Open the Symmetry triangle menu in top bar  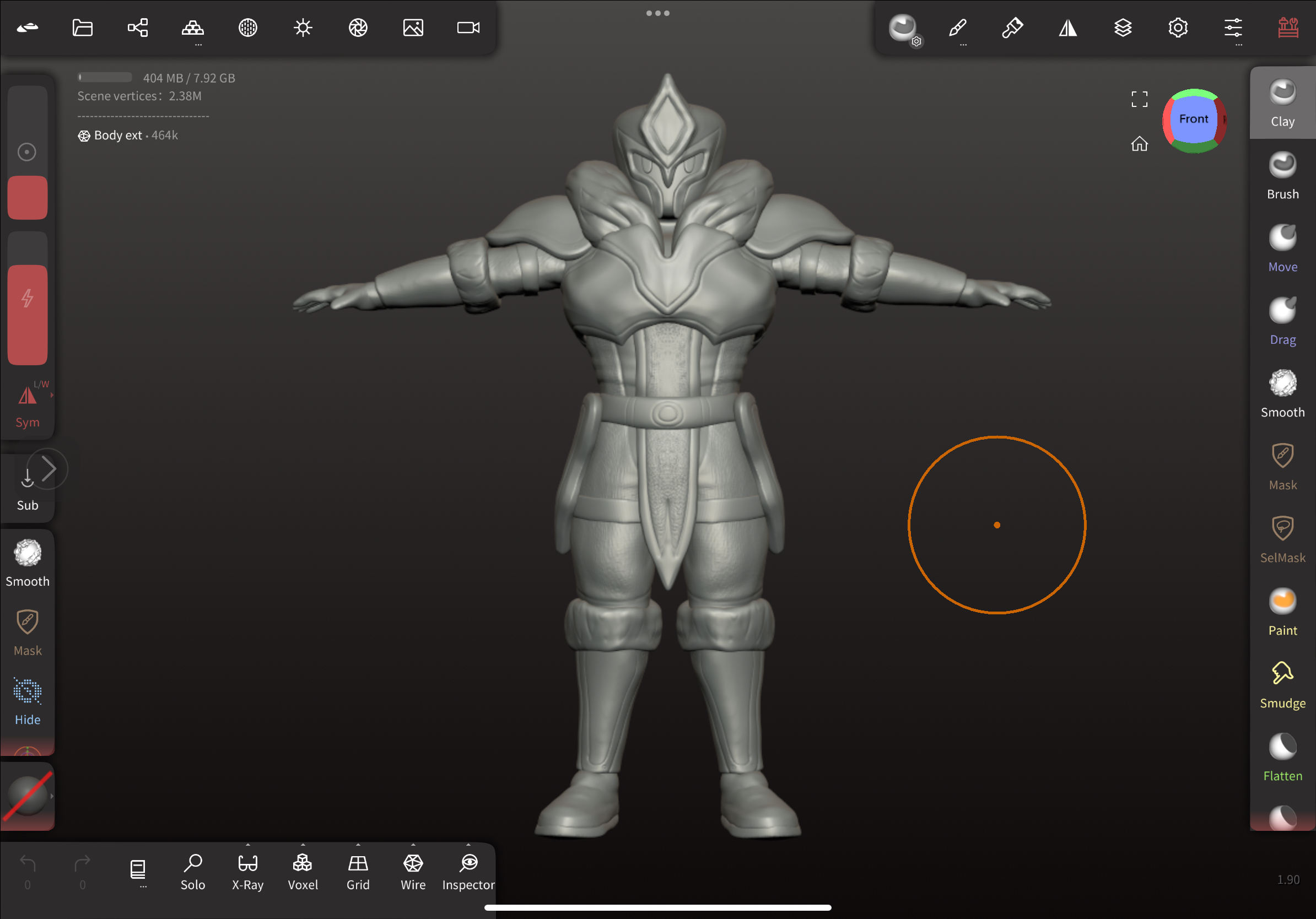tap(1068, 28)
